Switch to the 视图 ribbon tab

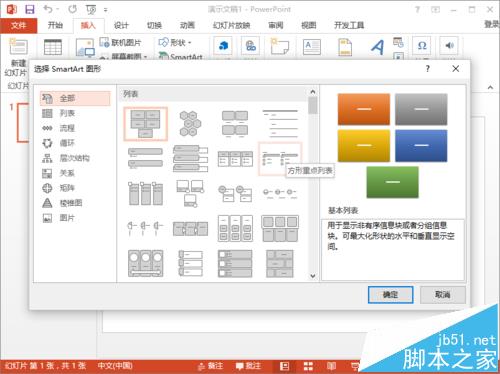[x=308, y=25]
